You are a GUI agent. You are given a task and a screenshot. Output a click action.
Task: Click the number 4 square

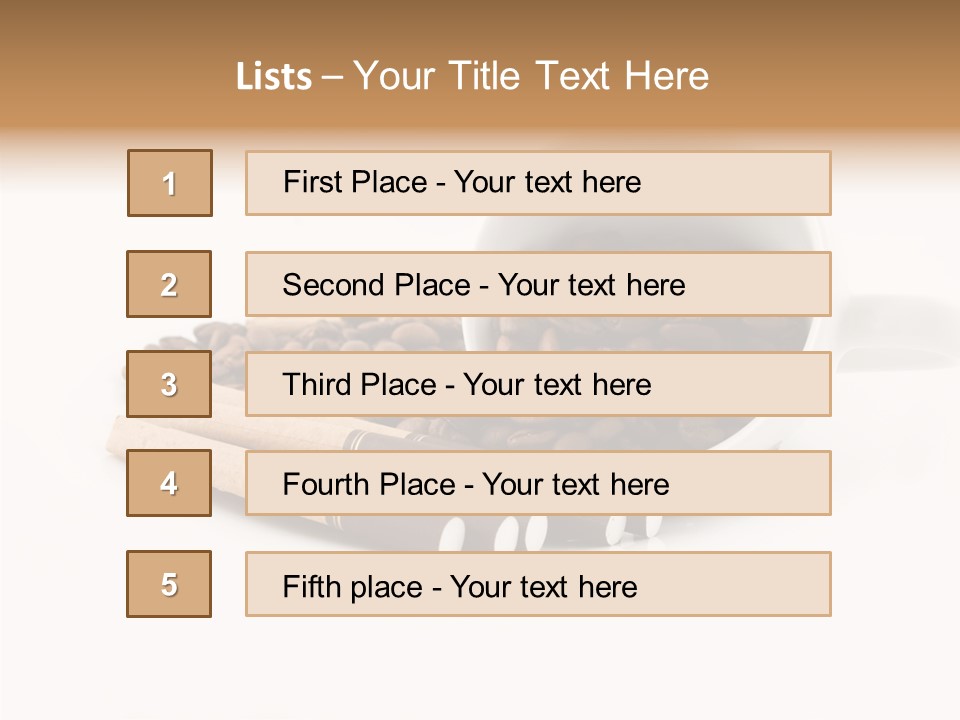169,483
